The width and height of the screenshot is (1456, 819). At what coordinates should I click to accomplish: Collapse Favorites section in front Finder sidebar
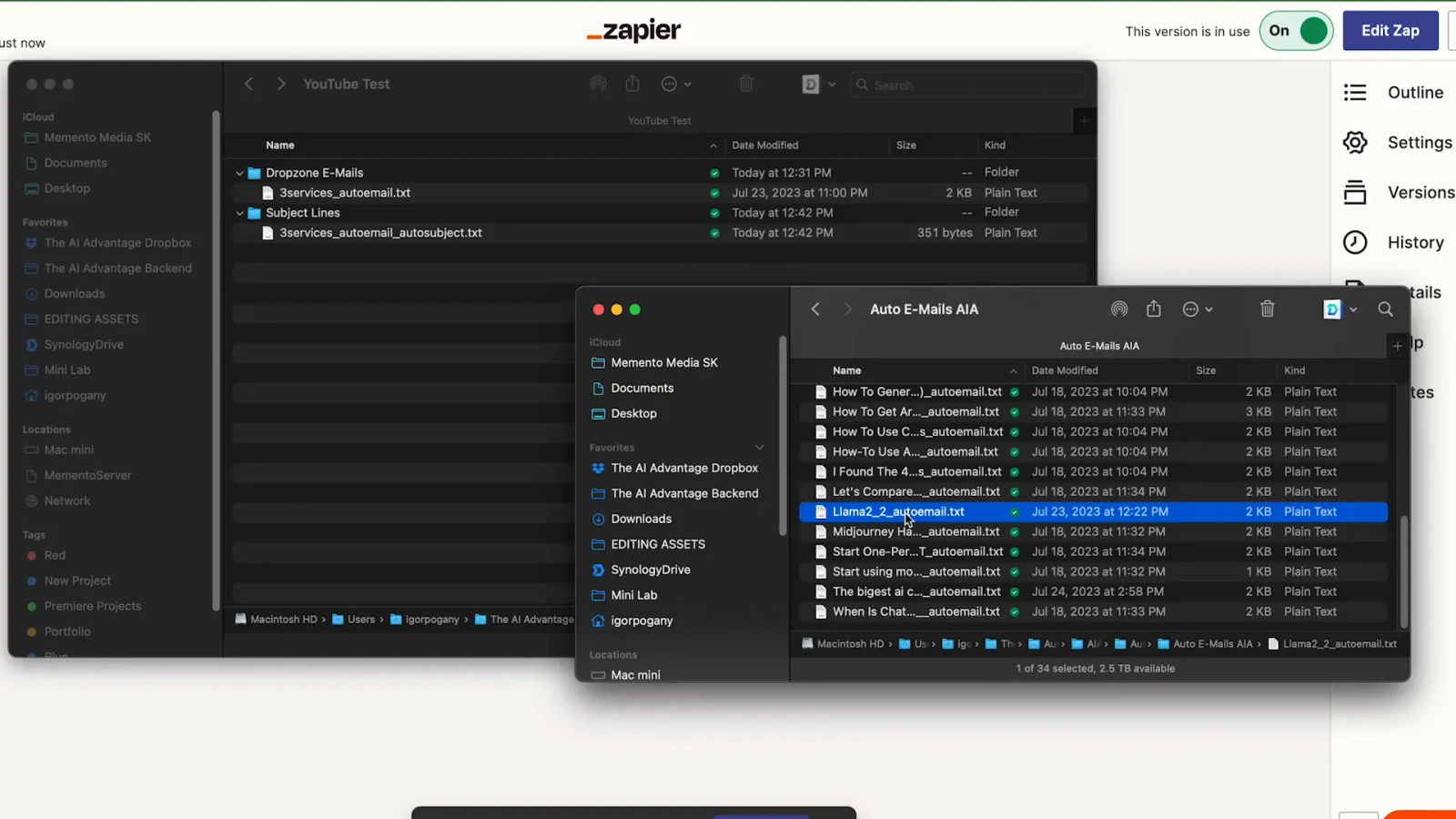759,448
